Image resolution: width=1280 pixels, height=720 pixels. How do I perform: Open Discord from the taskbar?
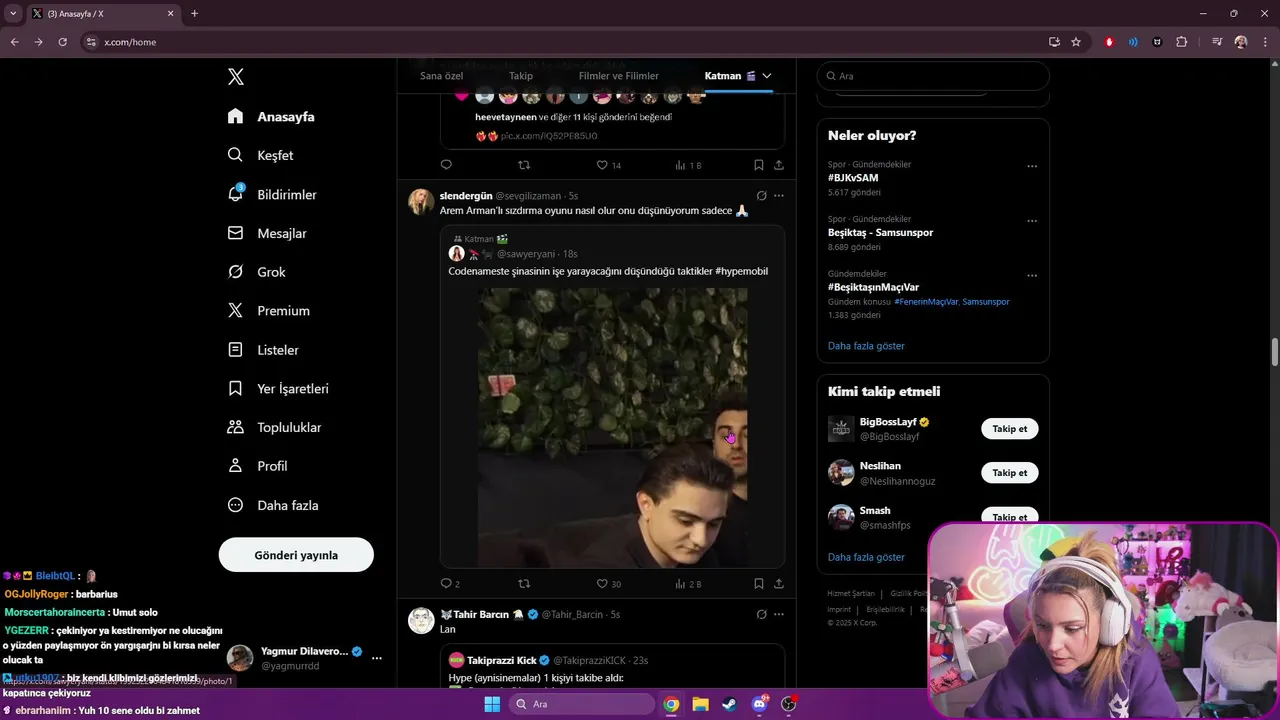pos(759,704)
